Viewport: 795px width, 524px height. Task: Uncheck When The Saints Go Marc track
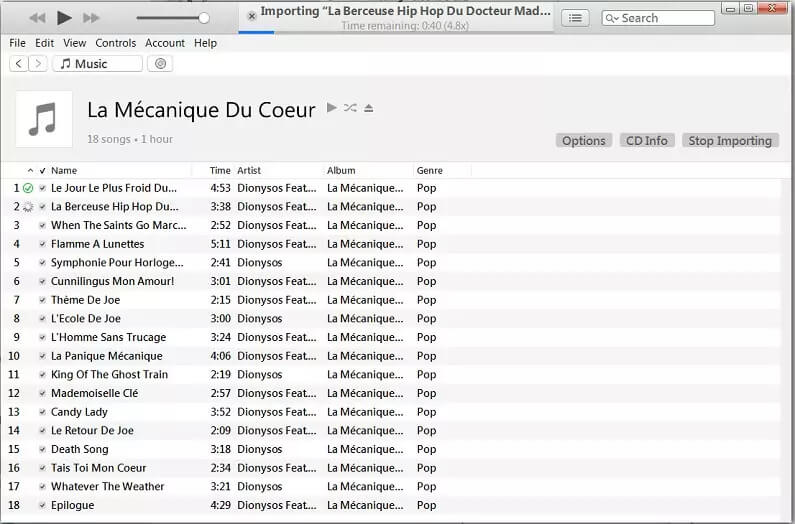[x=43, y=226]
